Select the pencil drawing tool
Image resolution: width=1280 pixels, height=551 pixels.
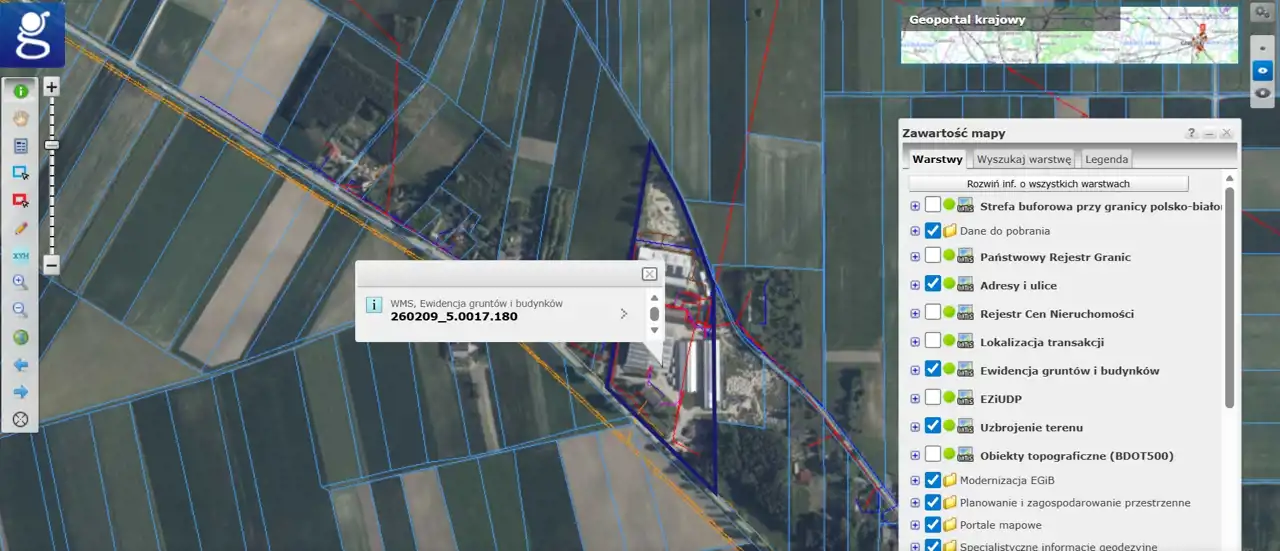[x=20, y=228]
